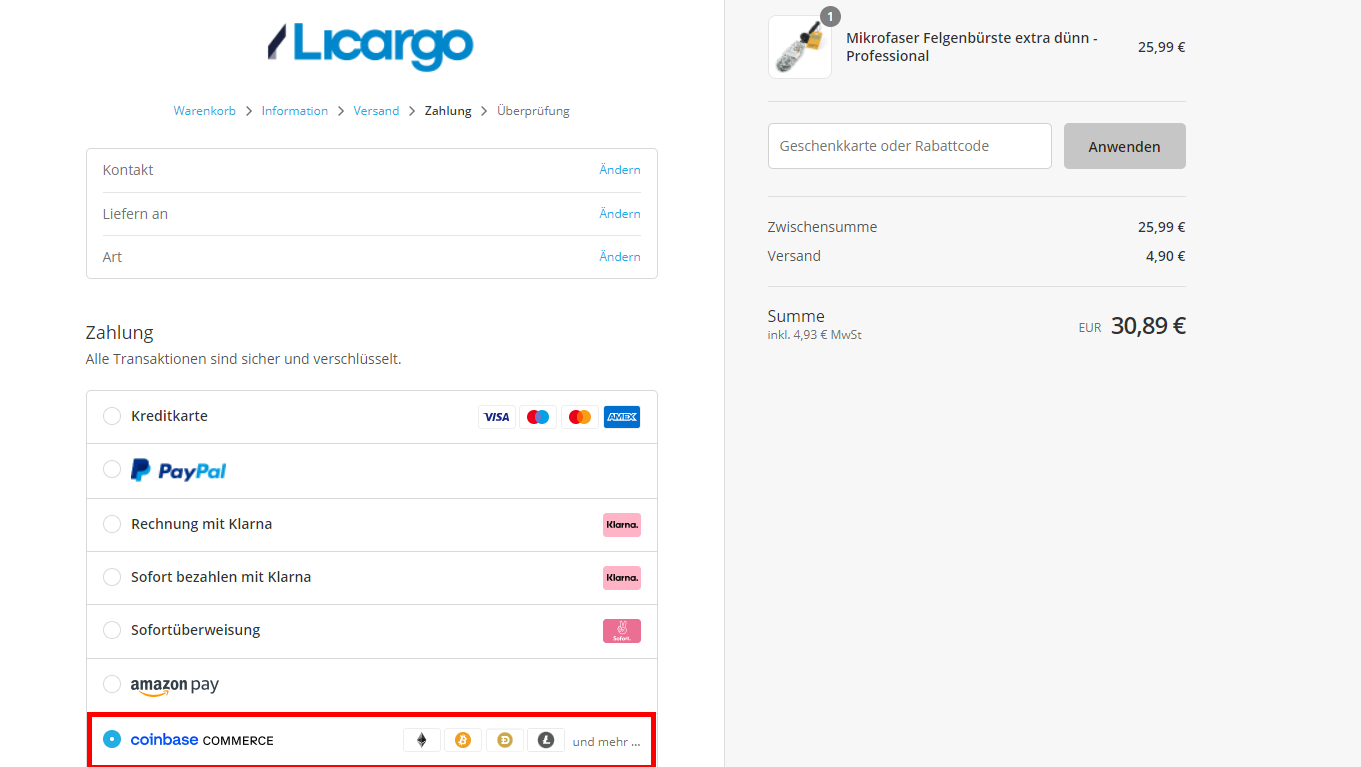Click the Kreditkarte label
This screenshot has width=1361, height=767.
169,416
